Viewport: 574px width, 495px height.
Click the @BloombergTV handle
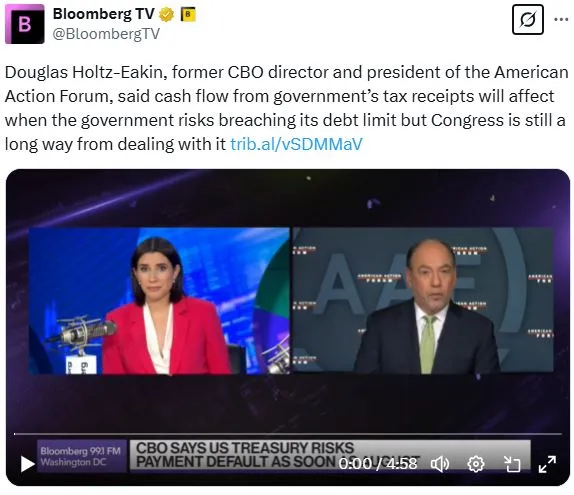tap(106, 34)
